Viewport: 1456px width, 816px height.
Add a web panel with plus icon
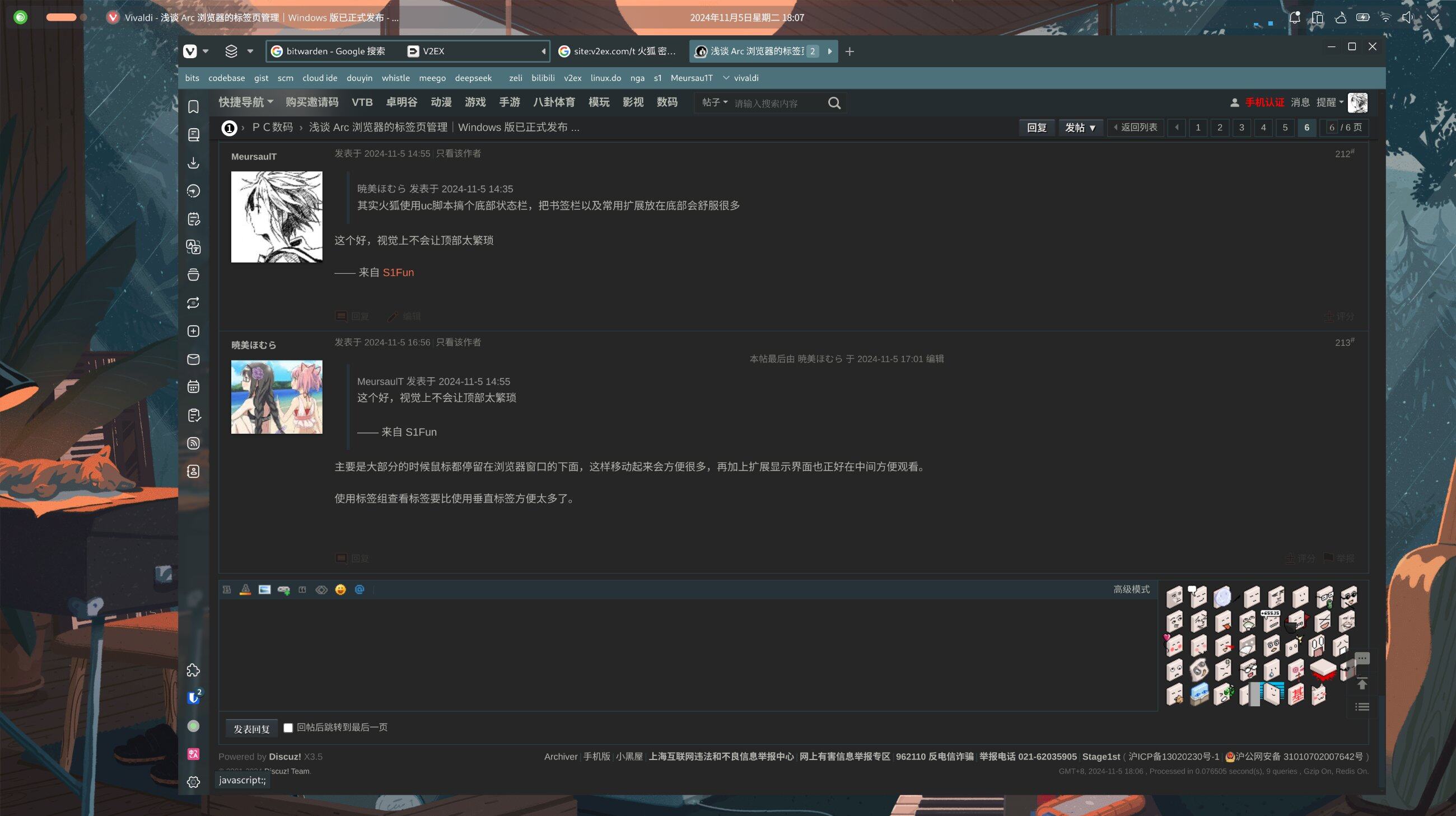tap(193, 331)
